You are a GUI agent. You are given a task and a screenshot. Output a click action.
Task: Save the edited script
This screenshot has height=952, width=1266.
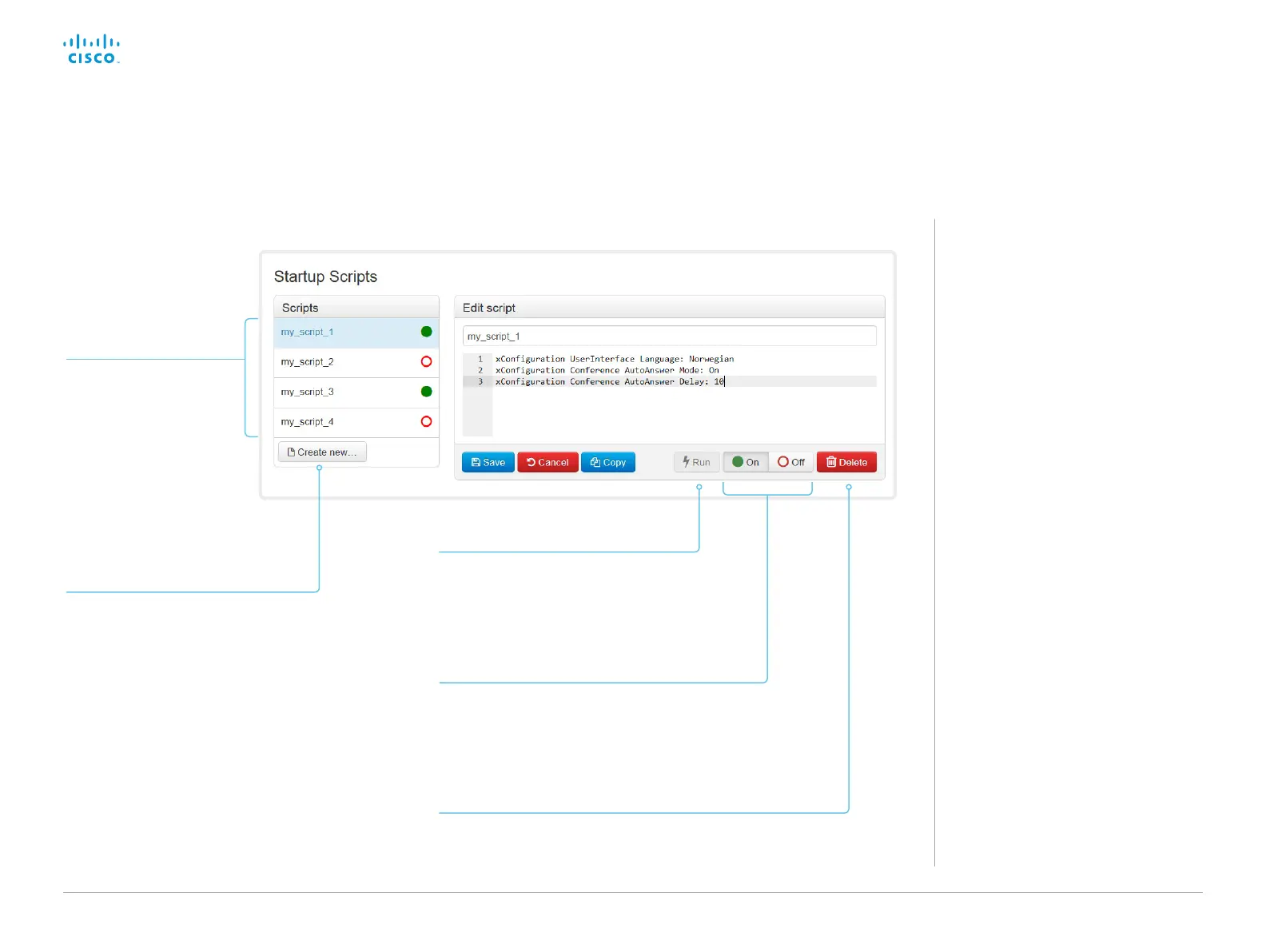pyautogui.click(x=488, y=463)
